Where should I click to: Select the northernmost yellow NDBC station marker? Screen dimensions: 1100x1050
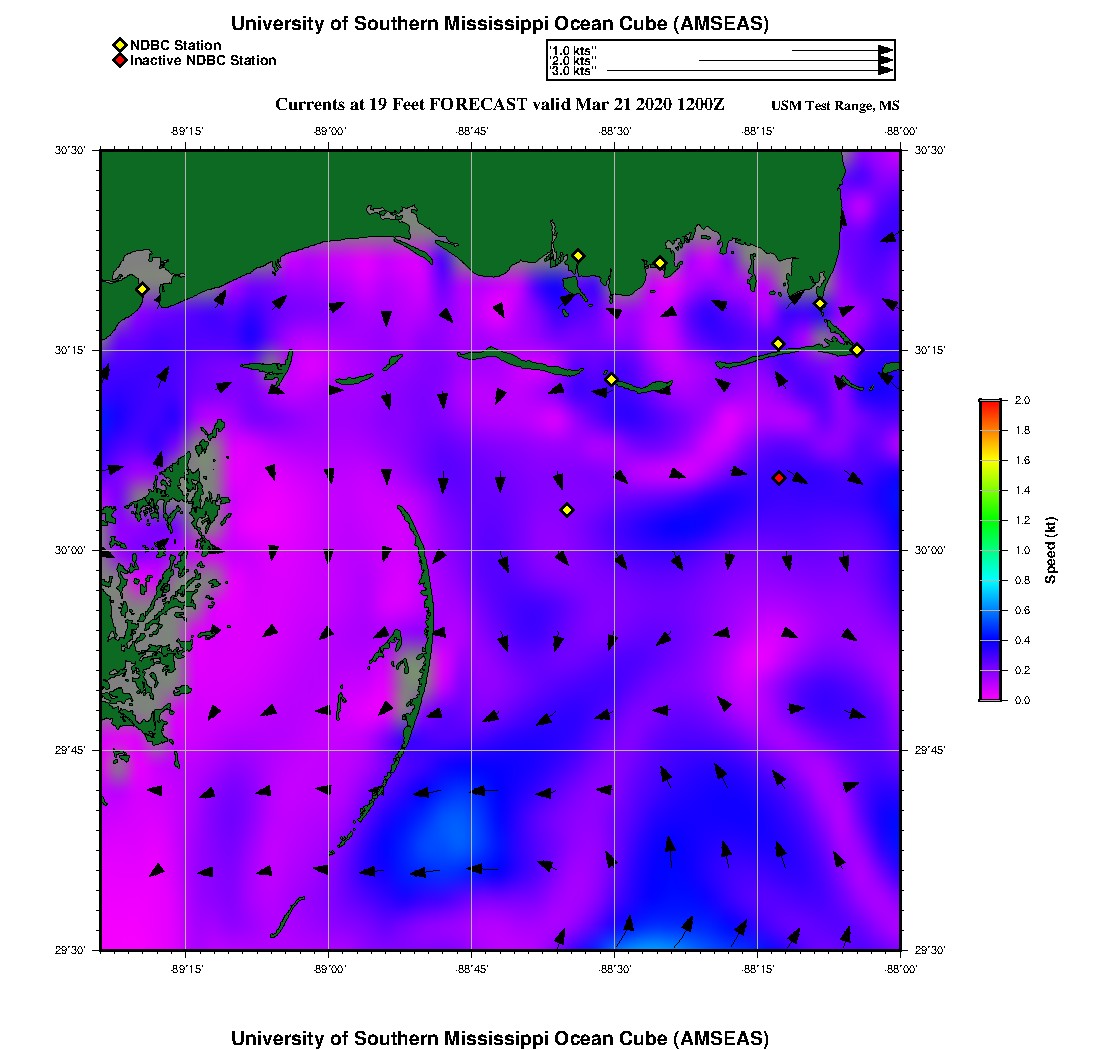[x=578, y=255]
